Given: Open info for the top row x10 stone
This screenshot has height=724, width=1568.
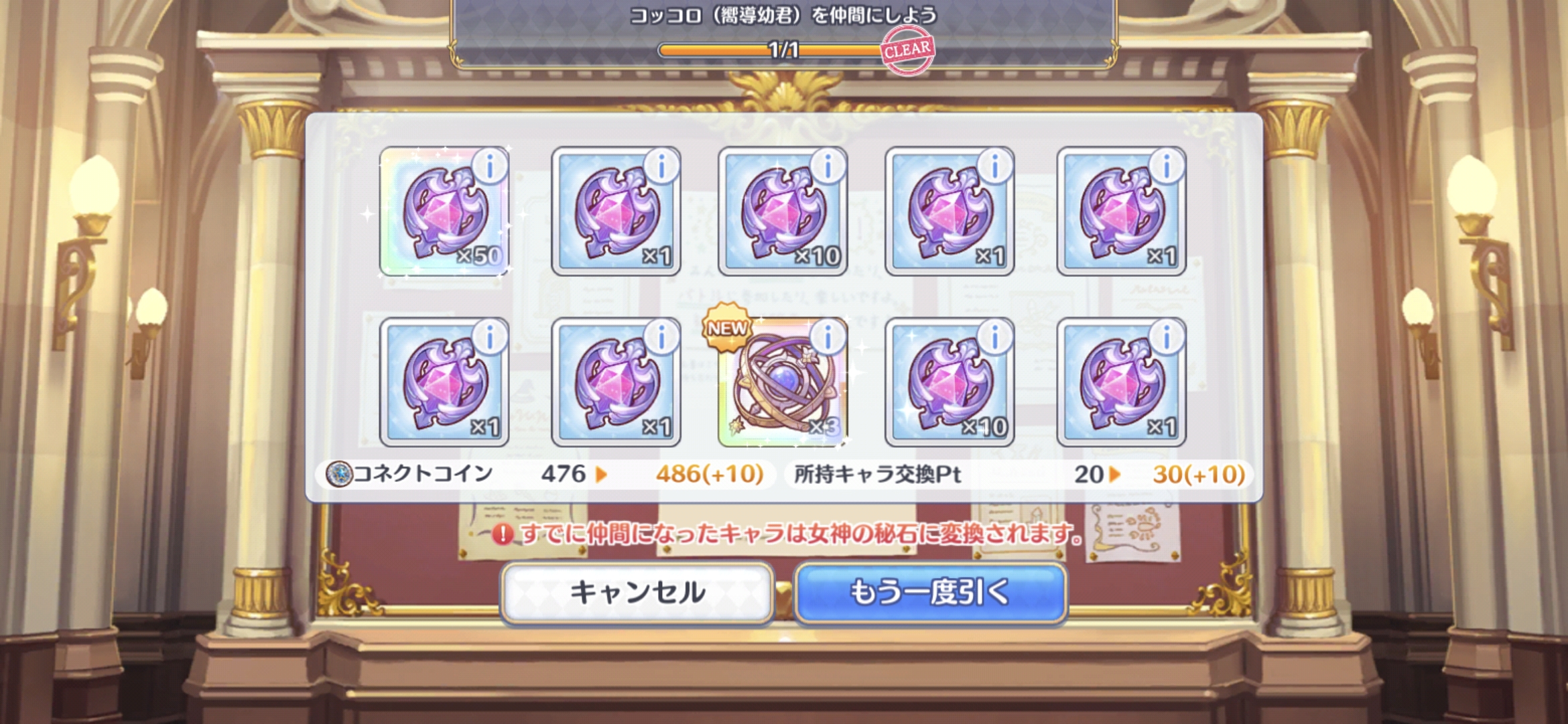Looking at the screenshot, I should (x=828, y=166).
